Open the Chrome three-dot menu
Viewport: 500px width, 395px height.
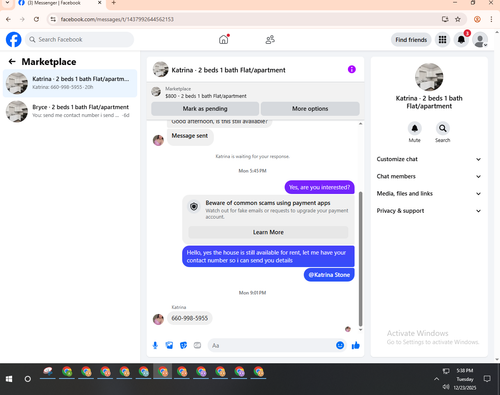click(x=491, y=19)
